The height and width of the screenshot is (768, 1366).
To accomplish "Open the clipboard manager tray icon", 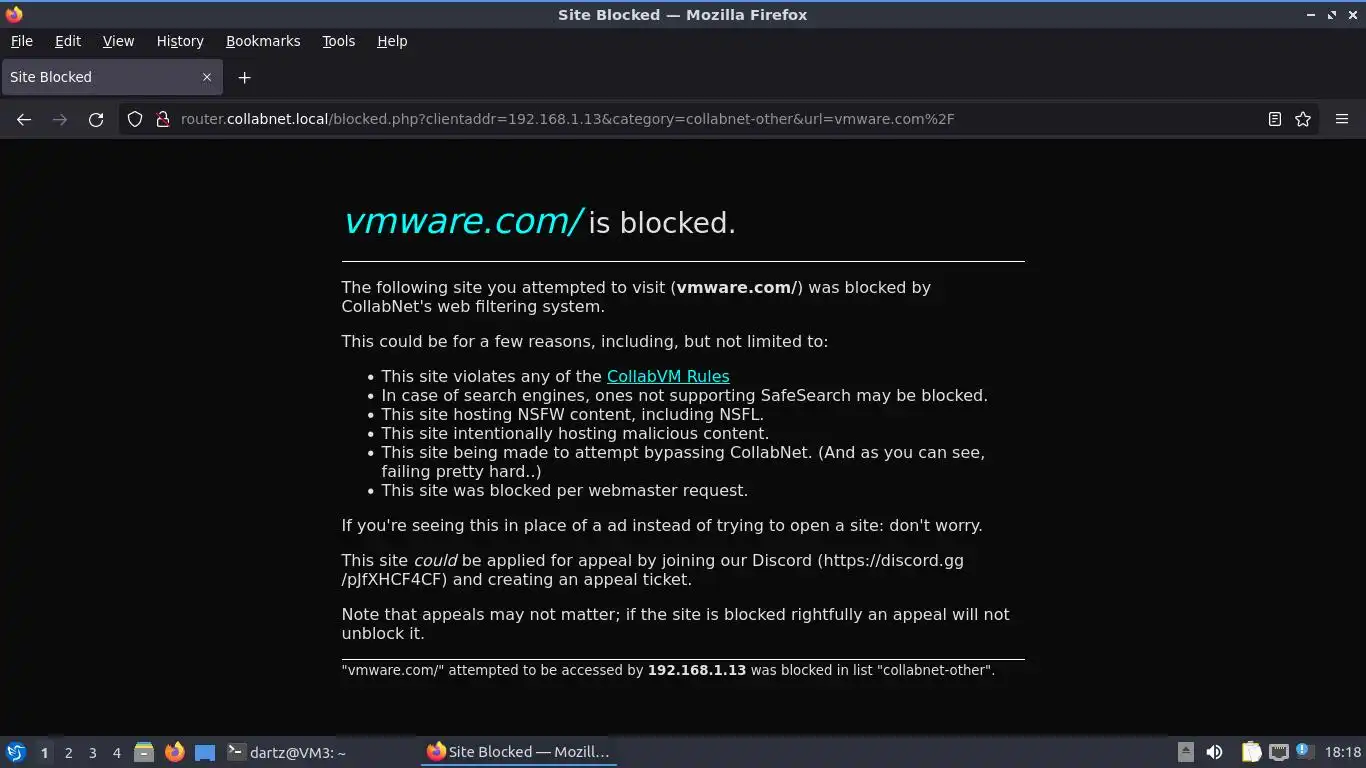I will point(1251,752).
